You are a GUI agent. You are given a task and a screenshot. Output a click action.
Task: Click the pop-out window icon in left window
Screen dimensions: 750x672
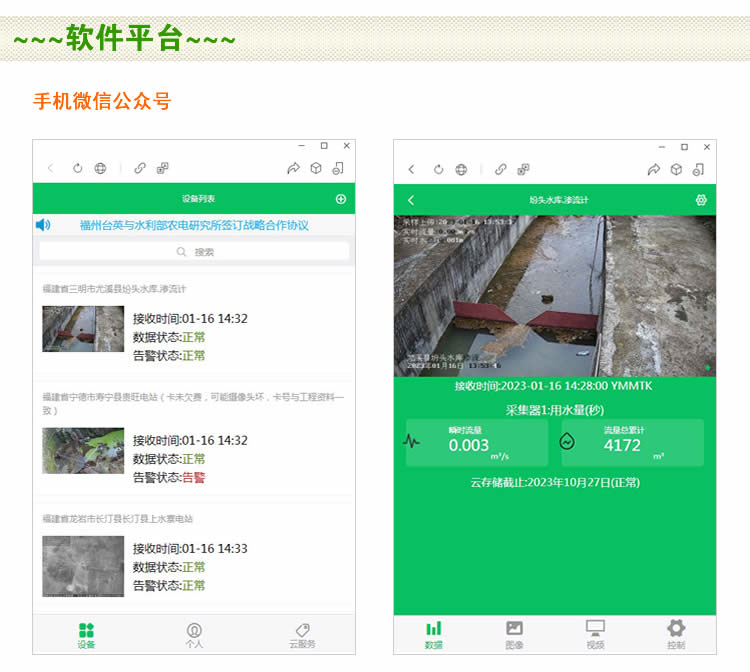point(163,168)
